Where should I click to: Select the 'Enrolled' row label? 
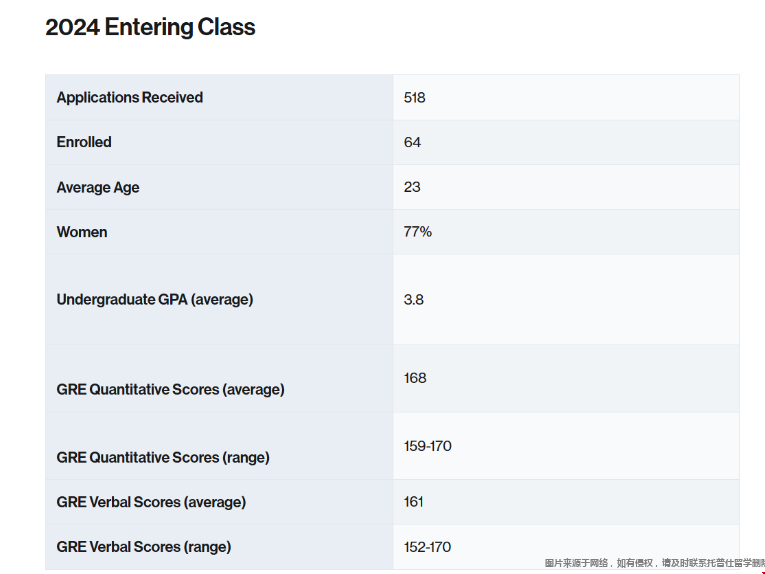[84, 142]
